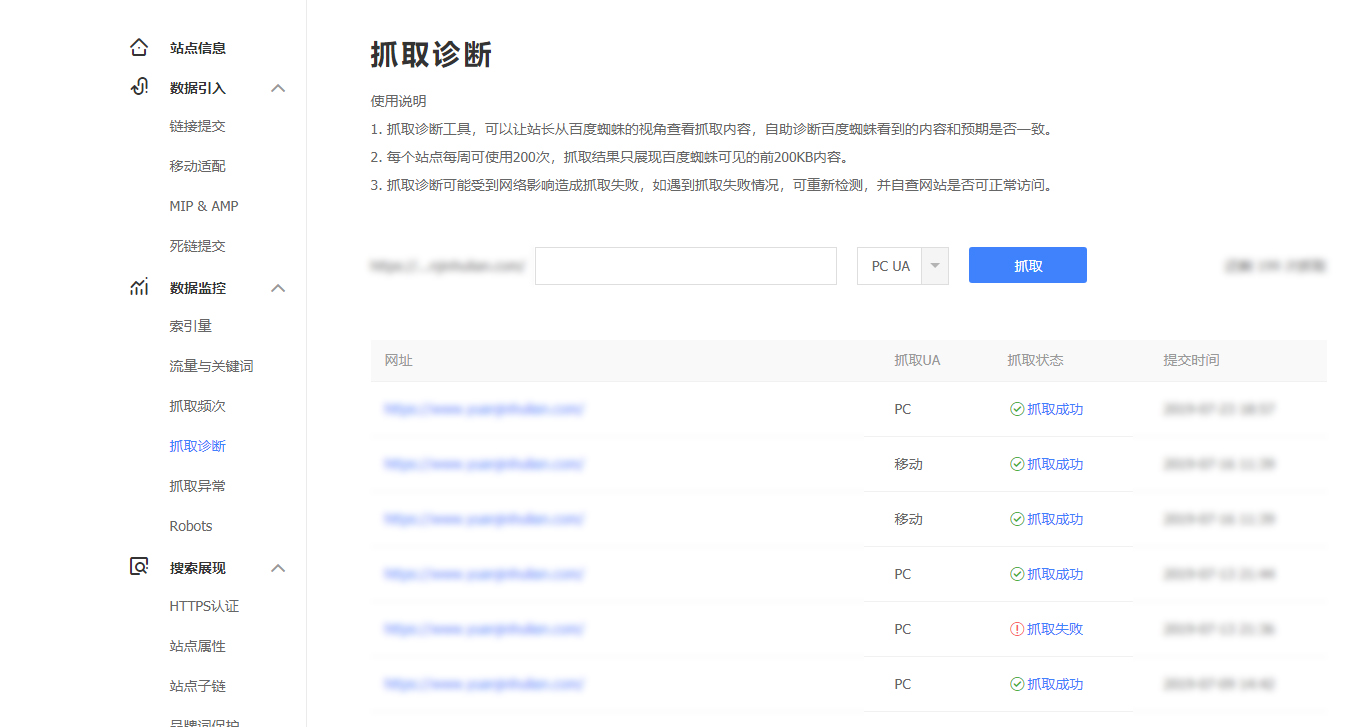Click the 数据引入 section icon
The image size is (1361, 727).
[138, 87]
